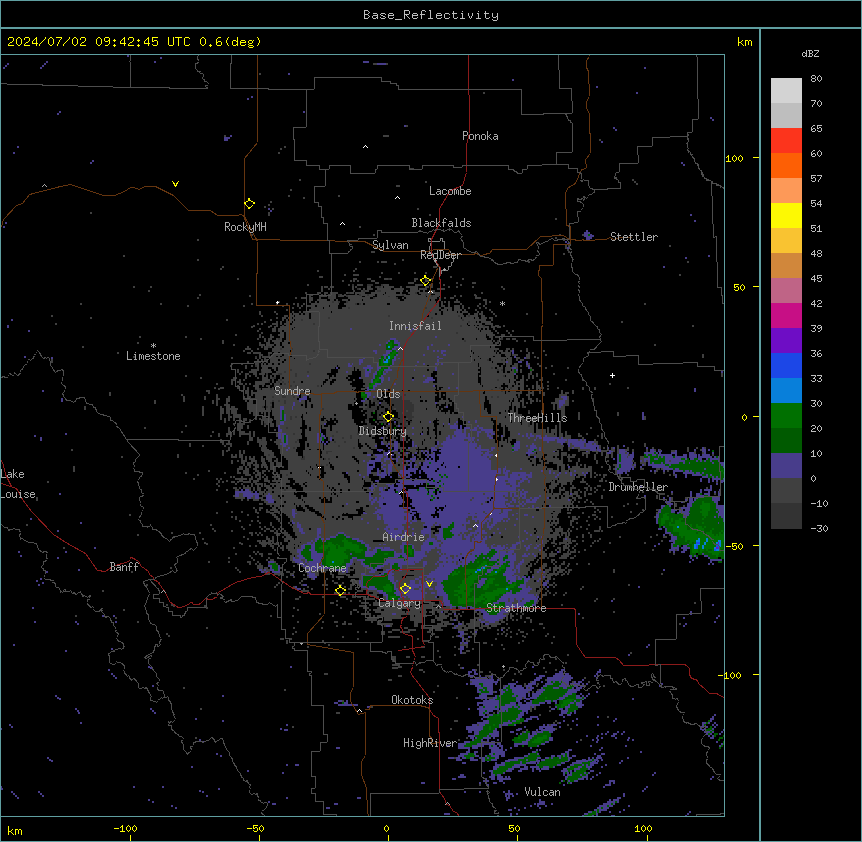Click the -30 value on the dBZ scale
Viewport: 862px width, 842px height.
pos(819,528)
